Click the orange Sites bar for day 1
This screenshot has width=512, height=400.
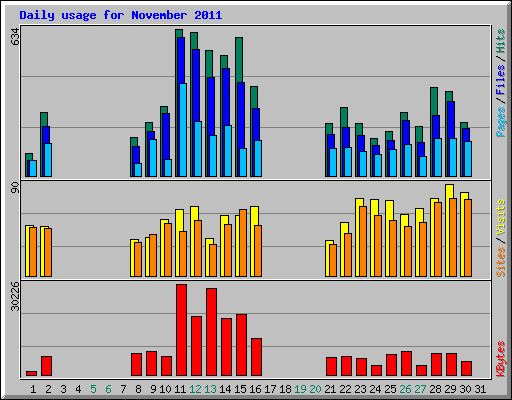[x=33, y=252]
